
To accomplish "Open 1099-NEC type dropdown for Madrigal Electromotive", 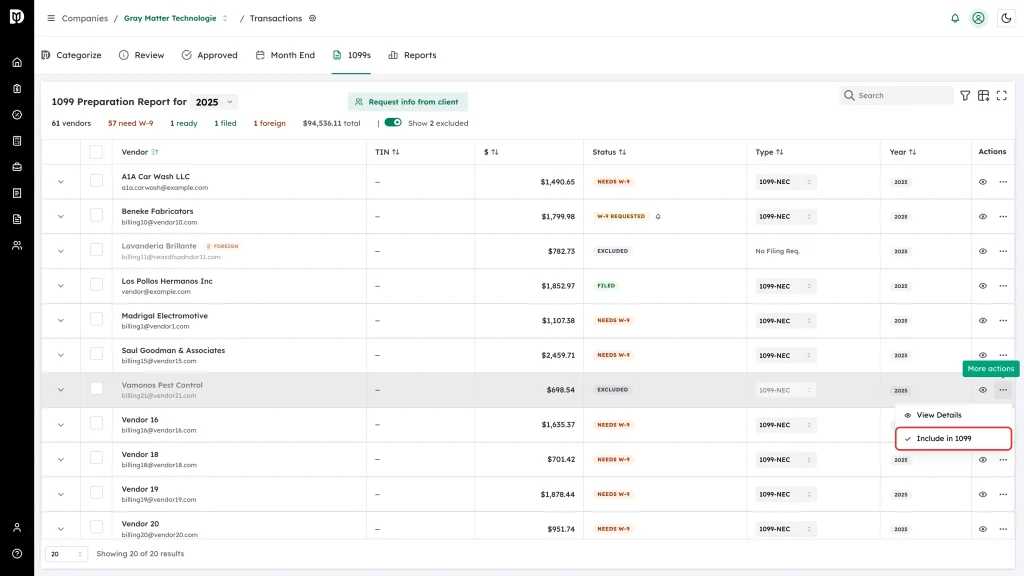I will [x=785, y=321].
